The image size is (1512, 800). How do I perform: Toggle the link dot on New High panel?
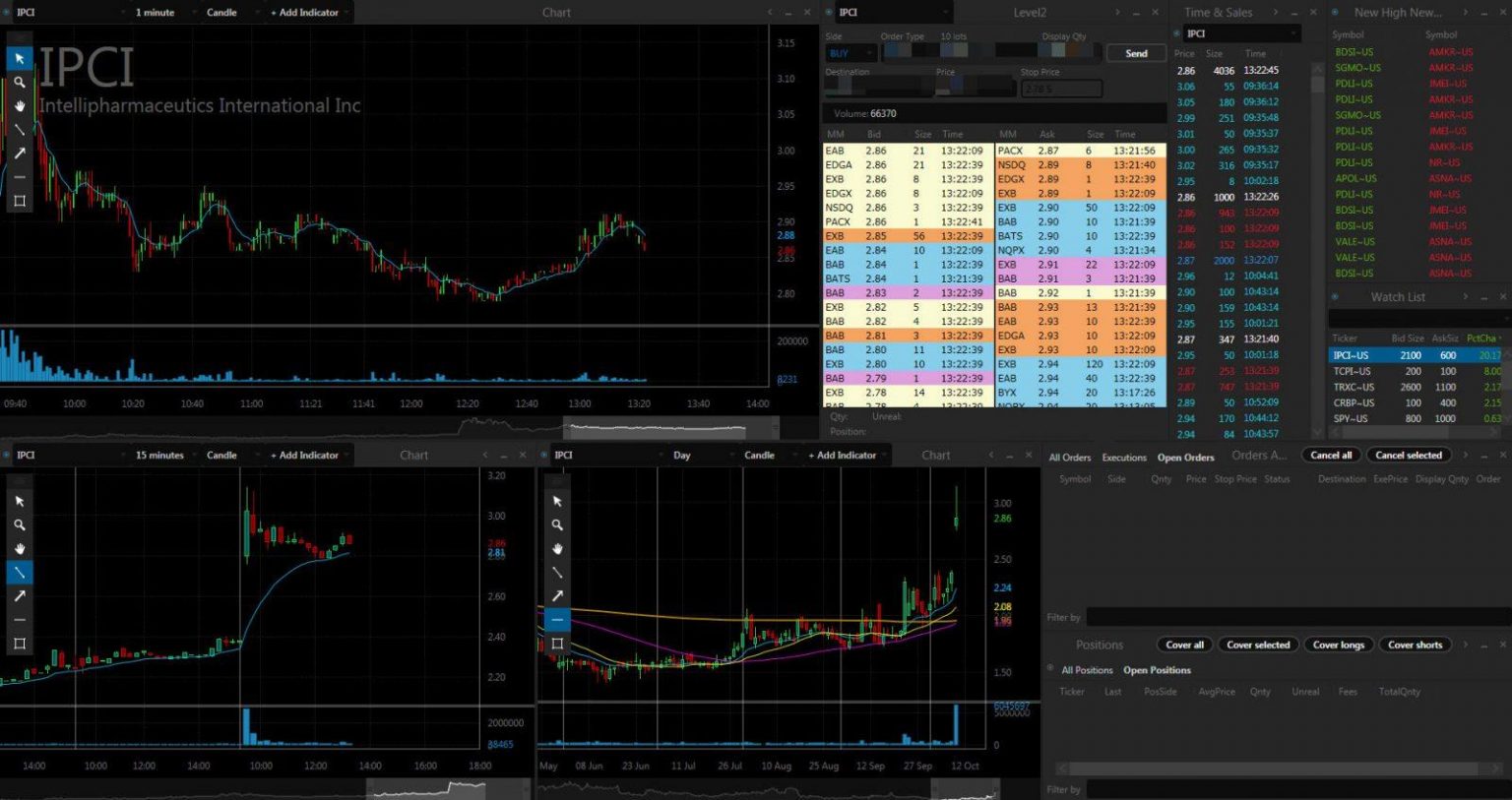1335,13
